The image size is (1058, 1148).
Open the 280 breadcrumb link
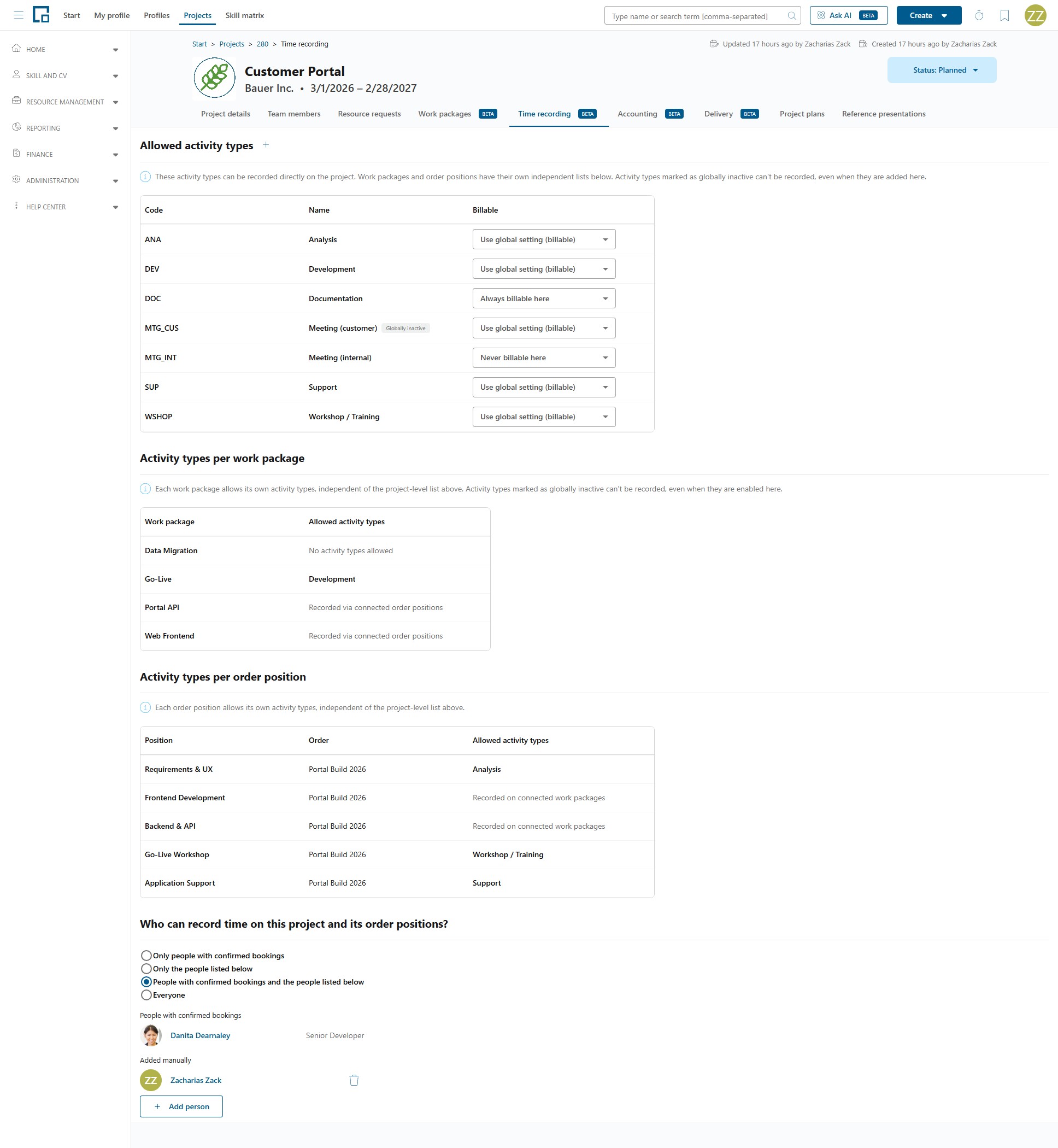(x=262, y=44)
